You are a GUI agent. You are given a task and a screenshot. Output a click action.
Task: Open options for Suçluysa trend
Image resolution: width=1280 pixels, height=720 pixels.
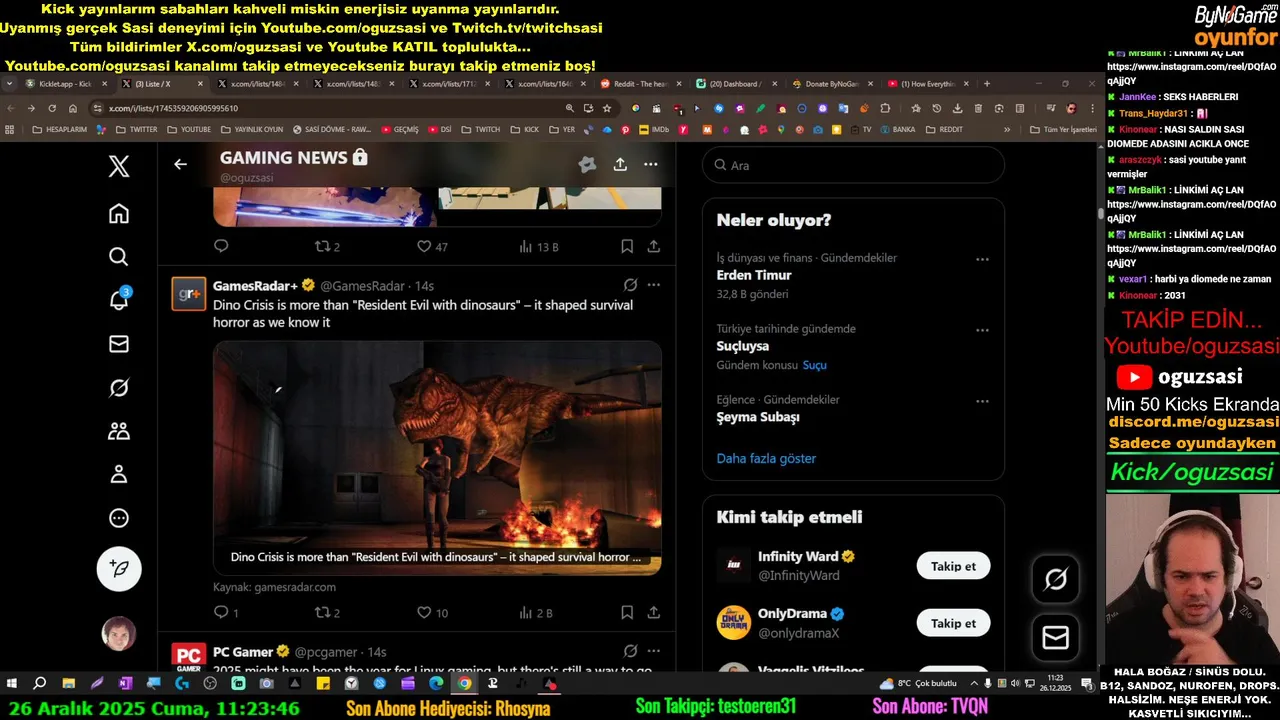coord(982,330)
